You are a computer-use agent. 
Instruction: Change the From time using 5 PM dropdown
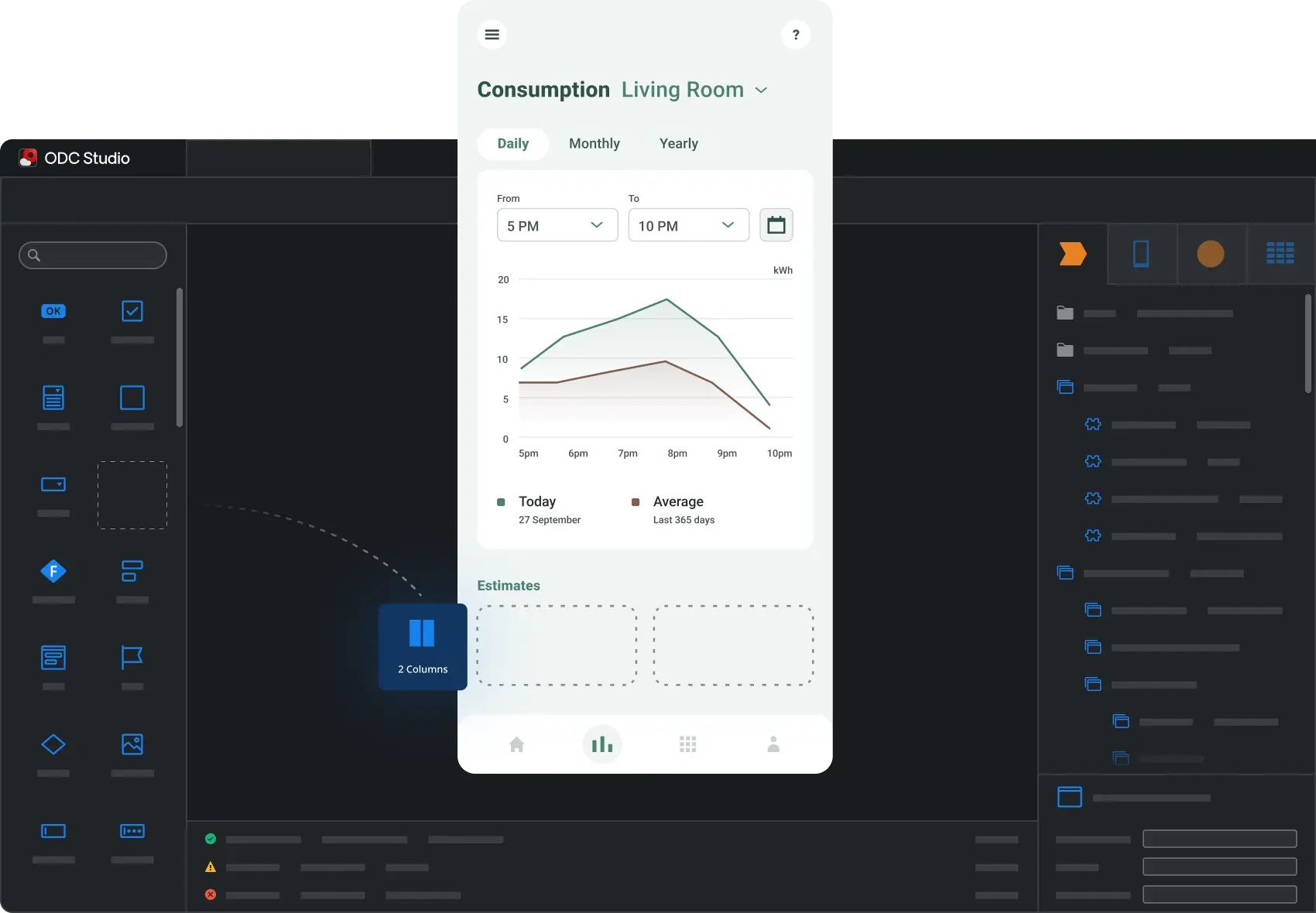pyautogui.click(x=557, y=225)
